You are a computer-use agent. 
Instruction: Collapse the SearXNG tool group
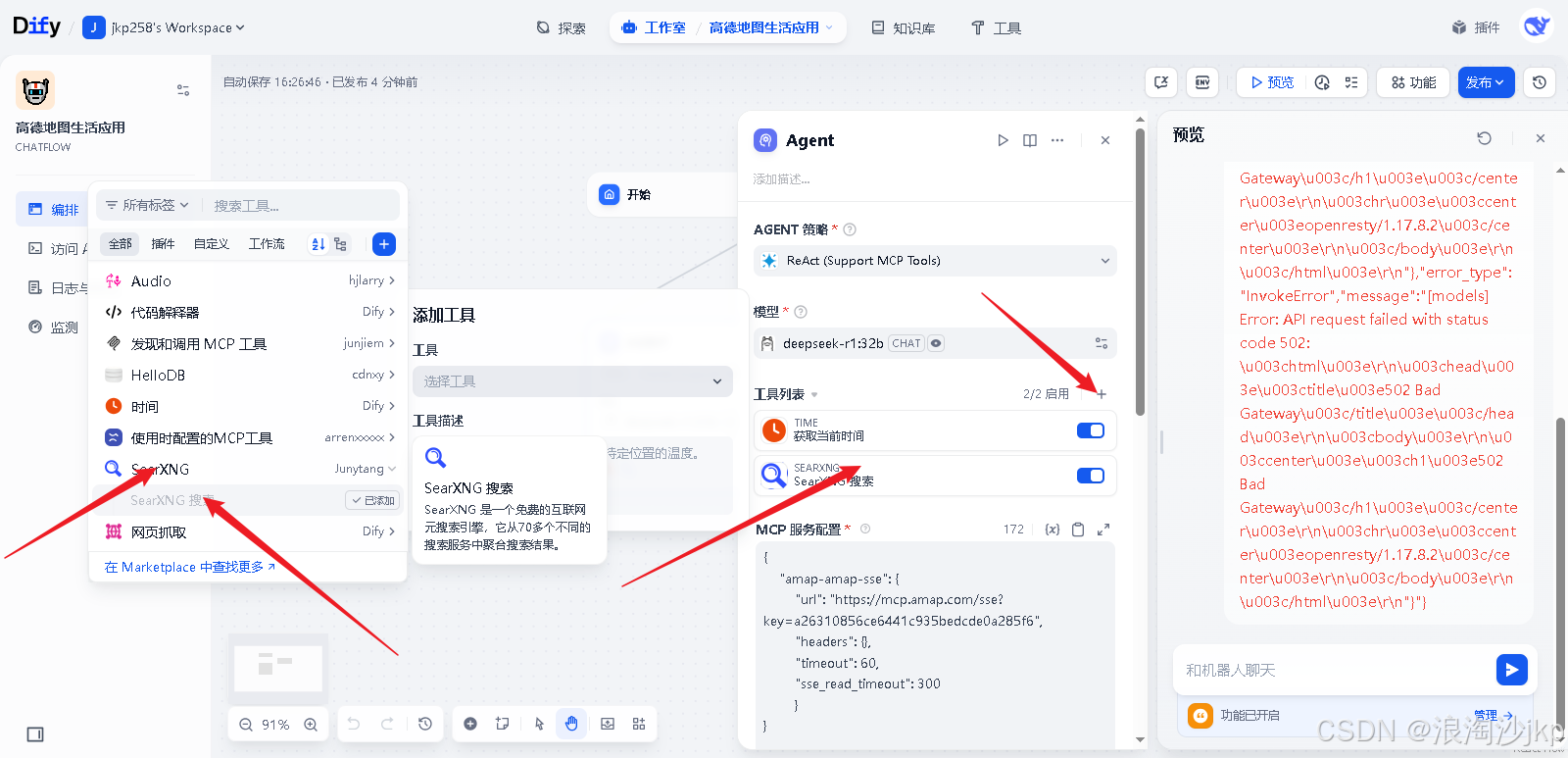[249, 469]
